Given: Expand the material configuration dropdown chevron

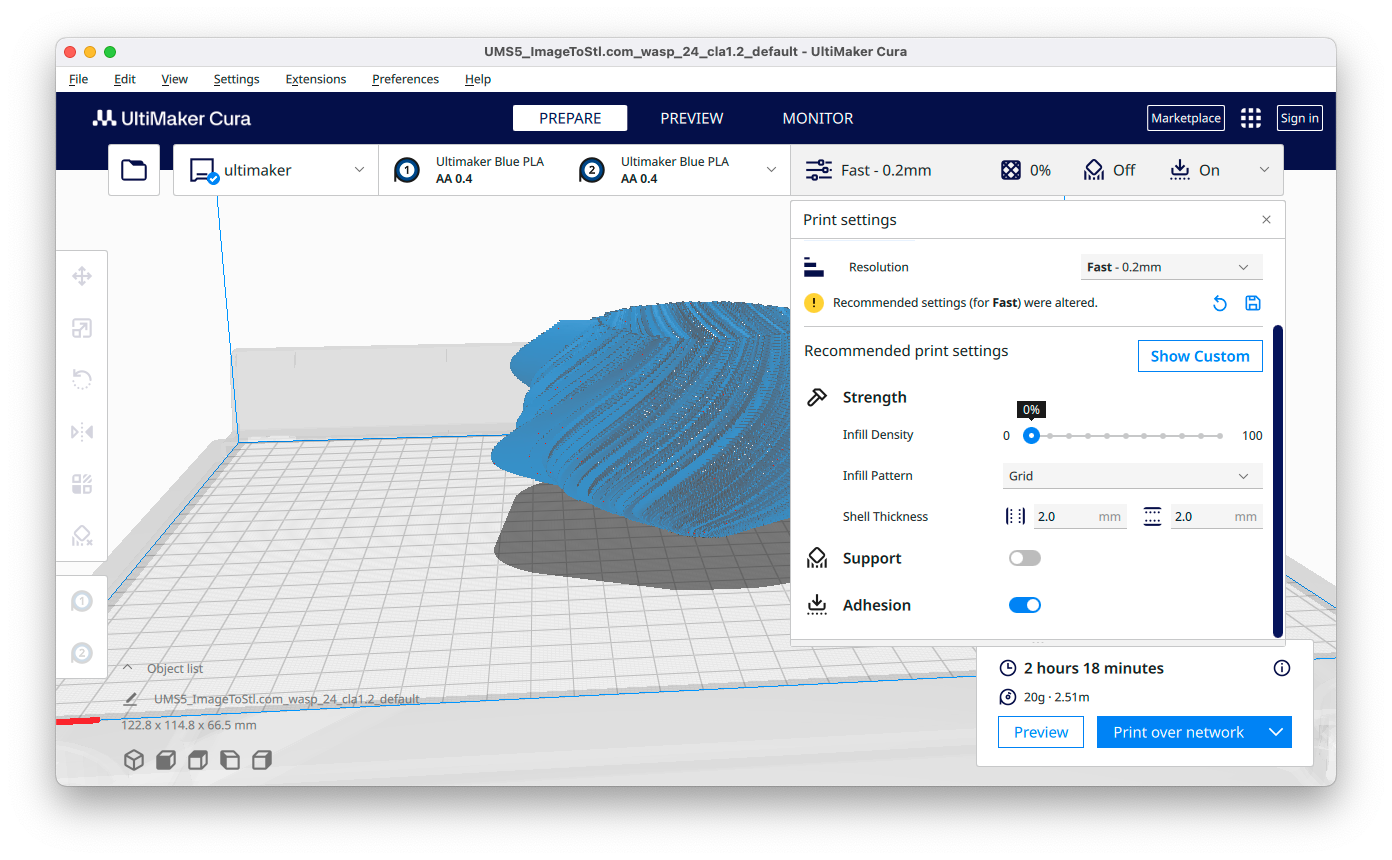Looking at the screenshot, I should (x=771, y=170).
